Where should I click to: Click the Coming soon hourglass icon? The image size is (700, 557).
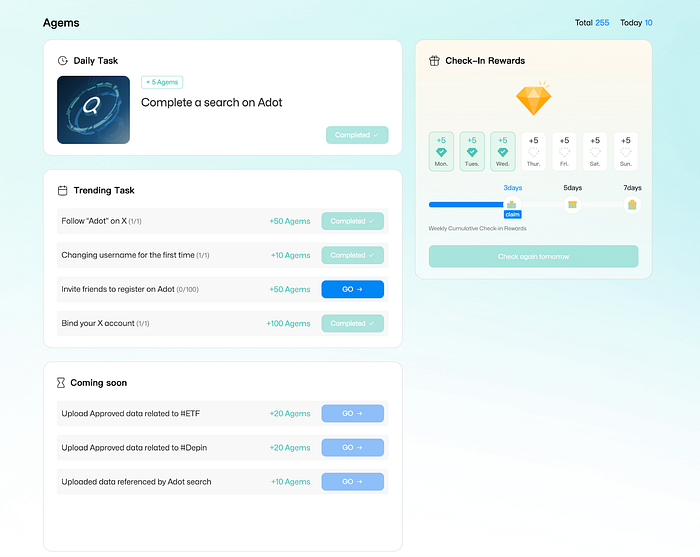[x=63, y=383]
